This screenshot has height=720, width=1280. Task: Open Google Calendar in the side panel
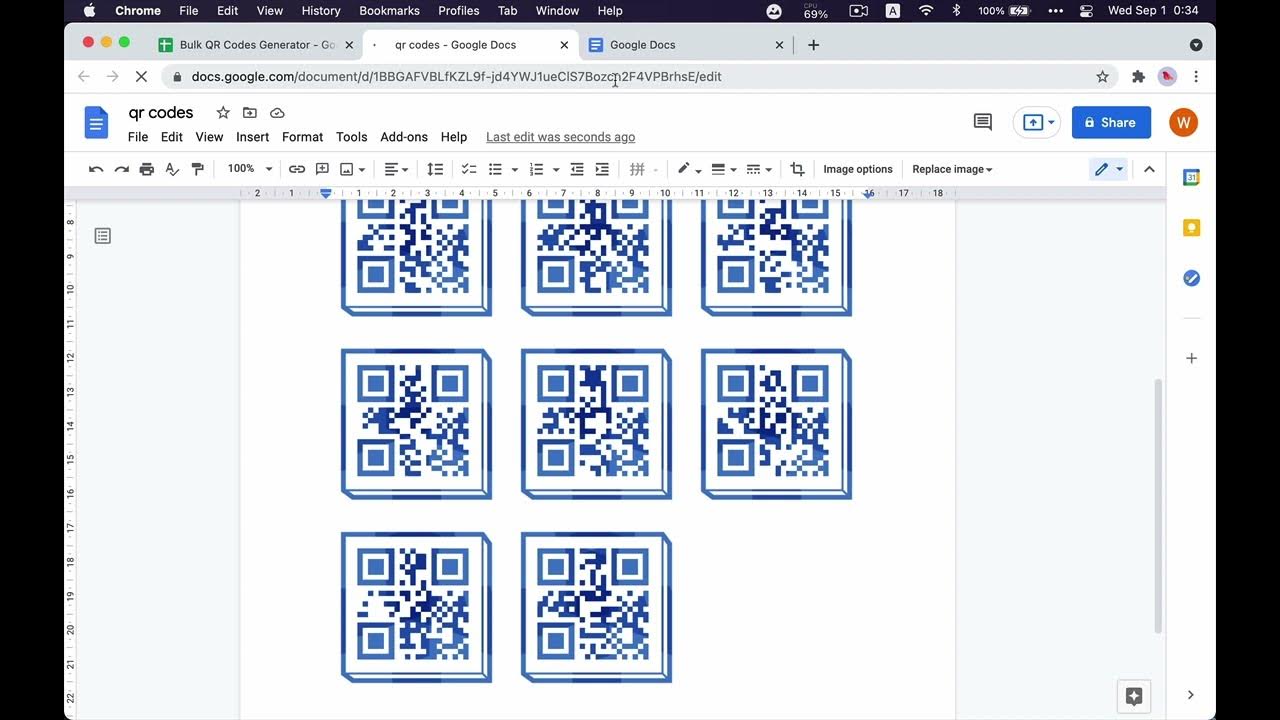(1191, 177)
